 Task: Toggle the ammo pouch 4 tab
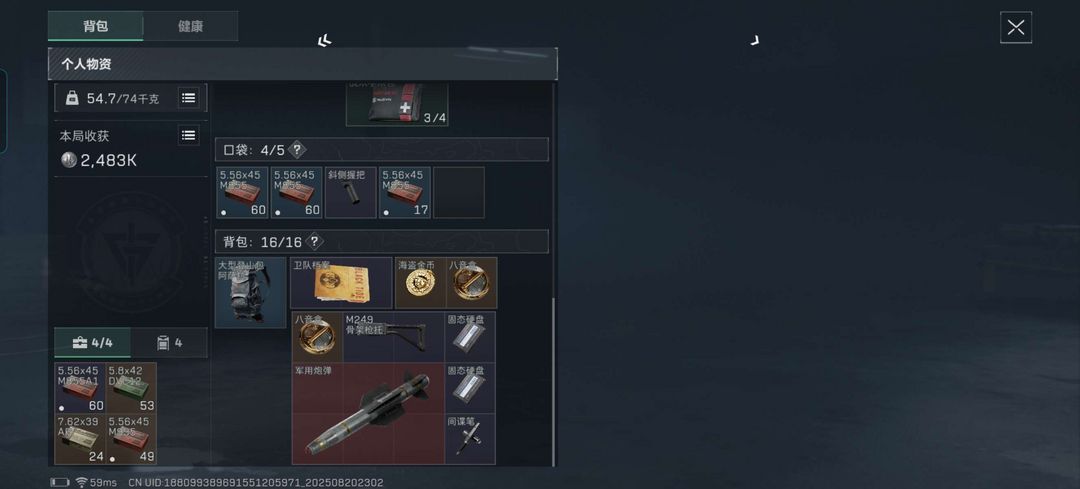(169, 342)
